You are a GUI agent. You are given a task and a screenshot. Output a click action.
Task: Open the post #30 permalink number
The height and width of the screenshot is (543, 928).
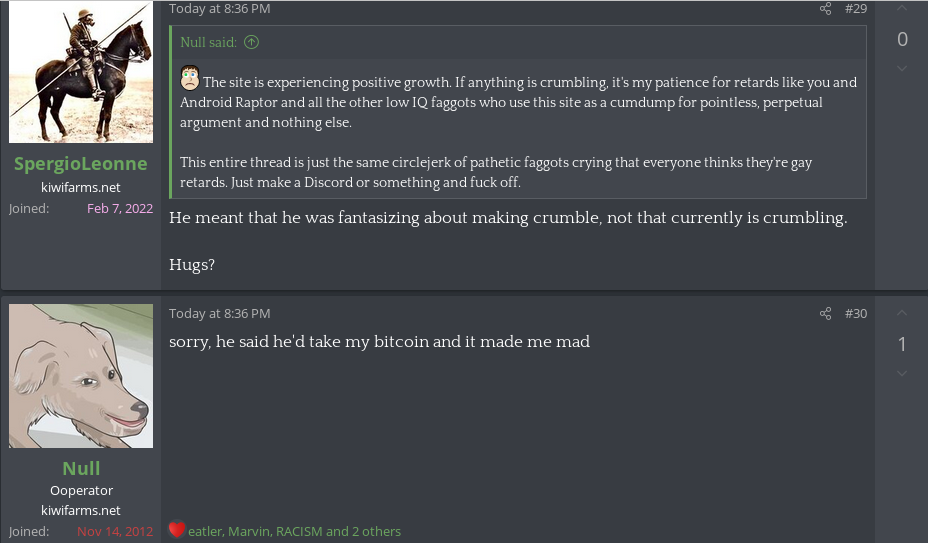point(856,314)
